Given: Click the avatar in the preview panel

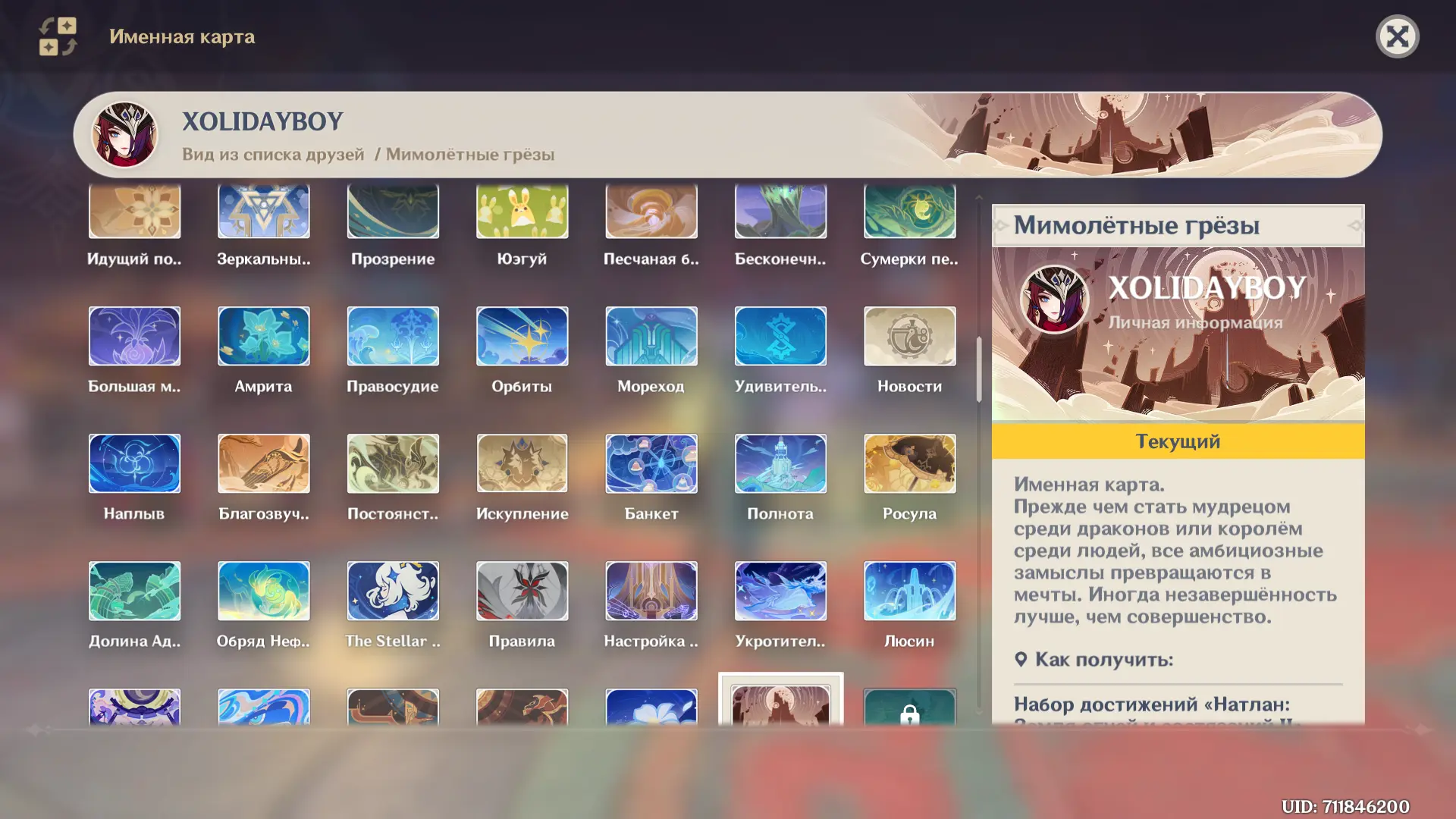Looking at the screenshot, I should tap(1054, 300).
